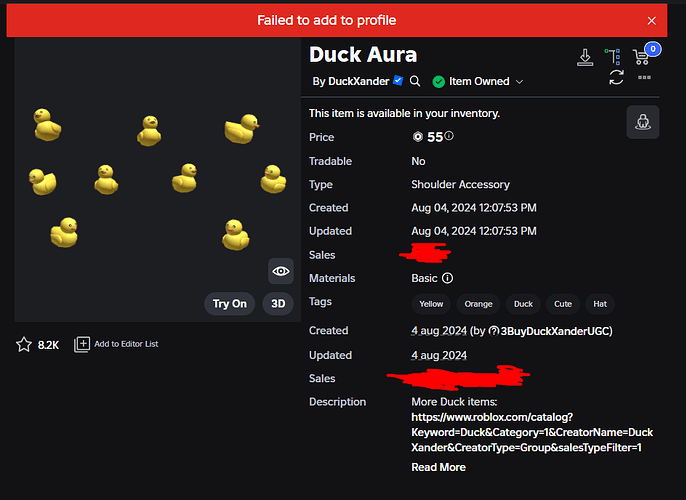The width and height of the screenshot is (686, 500).
Task: Open the asset dependency tree icon
Action: point(612,57)
